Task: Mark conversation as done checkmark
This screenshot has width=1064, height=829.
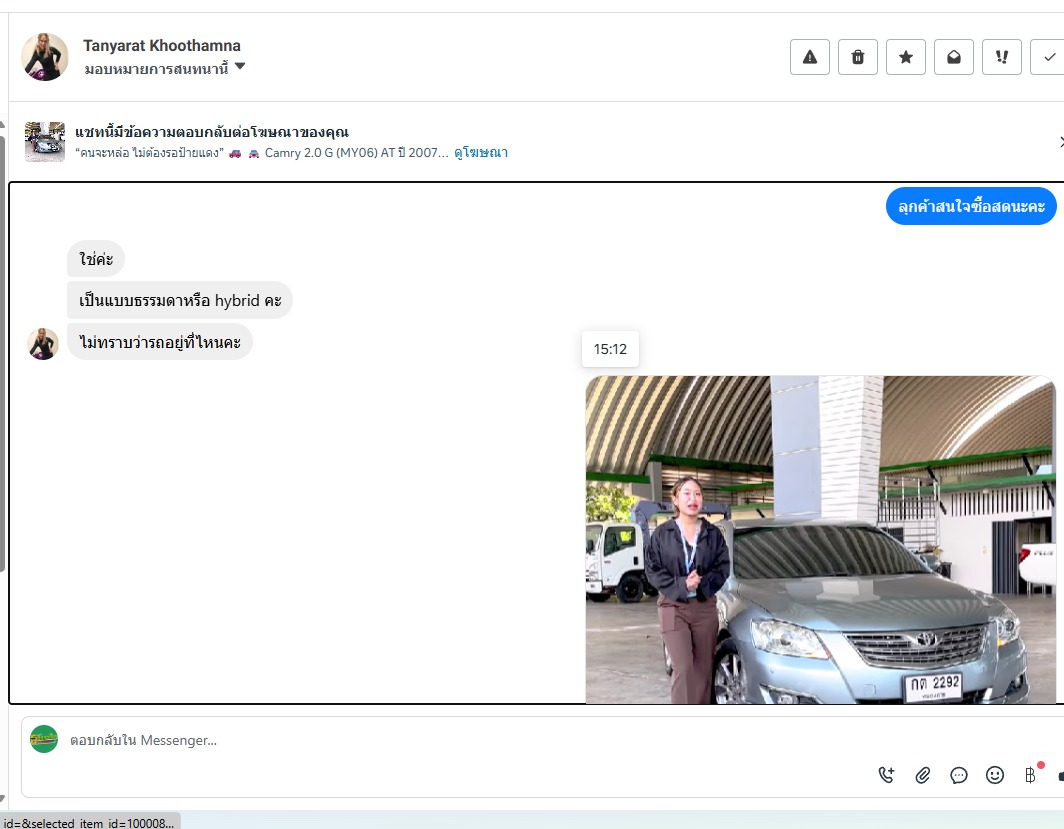Action: coord(1048,57)
